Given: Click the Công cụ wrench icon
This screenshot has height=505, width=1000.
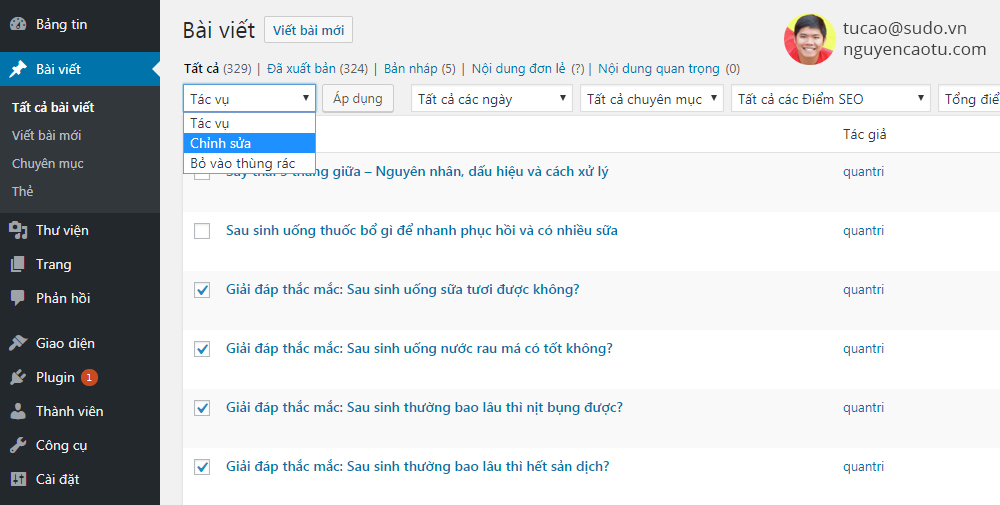Looking at the screenshot, I should pos(18,445).
